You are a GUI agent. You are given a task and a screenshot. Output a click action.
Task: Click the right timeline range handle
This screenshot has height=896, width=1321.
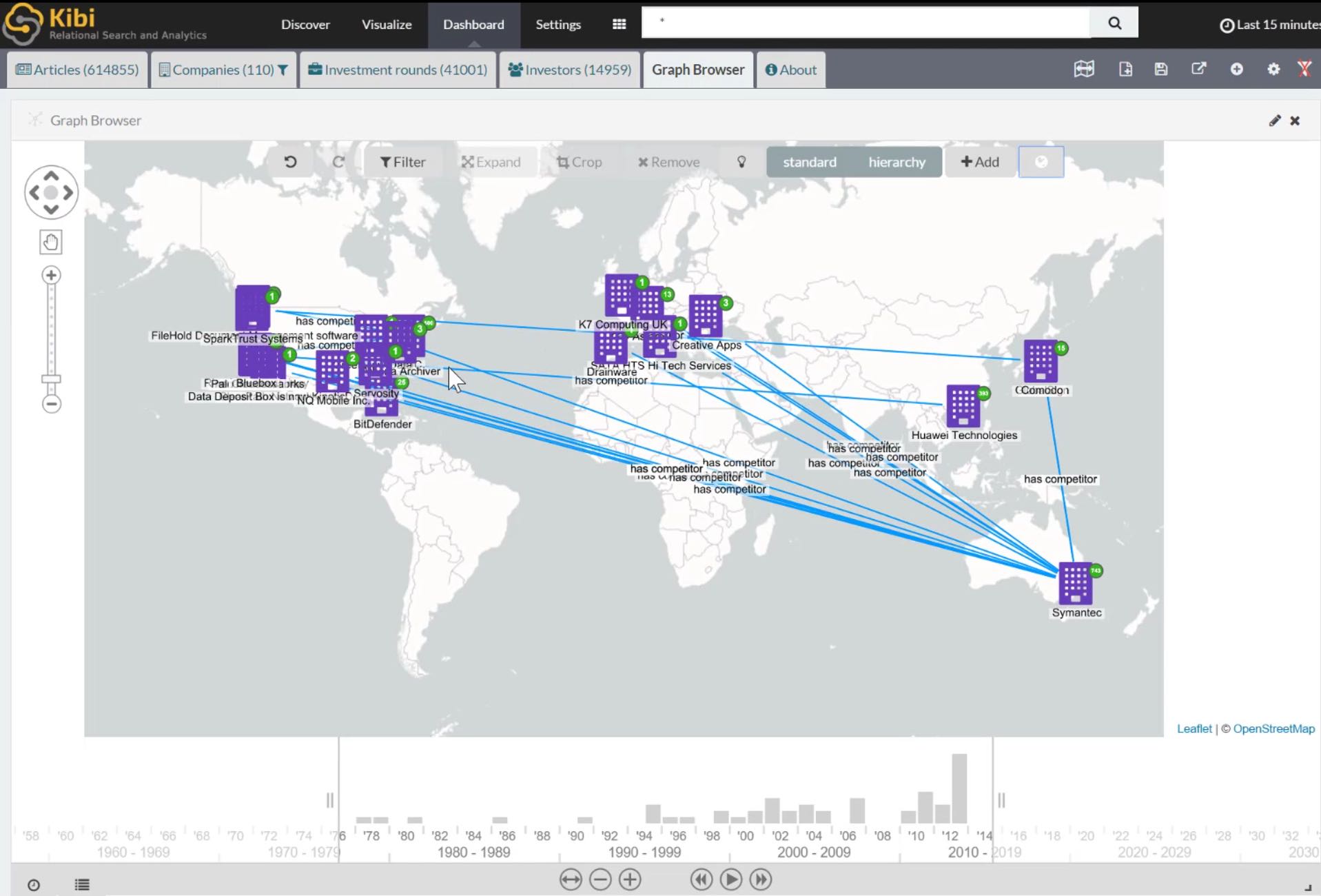[1001, 800]
